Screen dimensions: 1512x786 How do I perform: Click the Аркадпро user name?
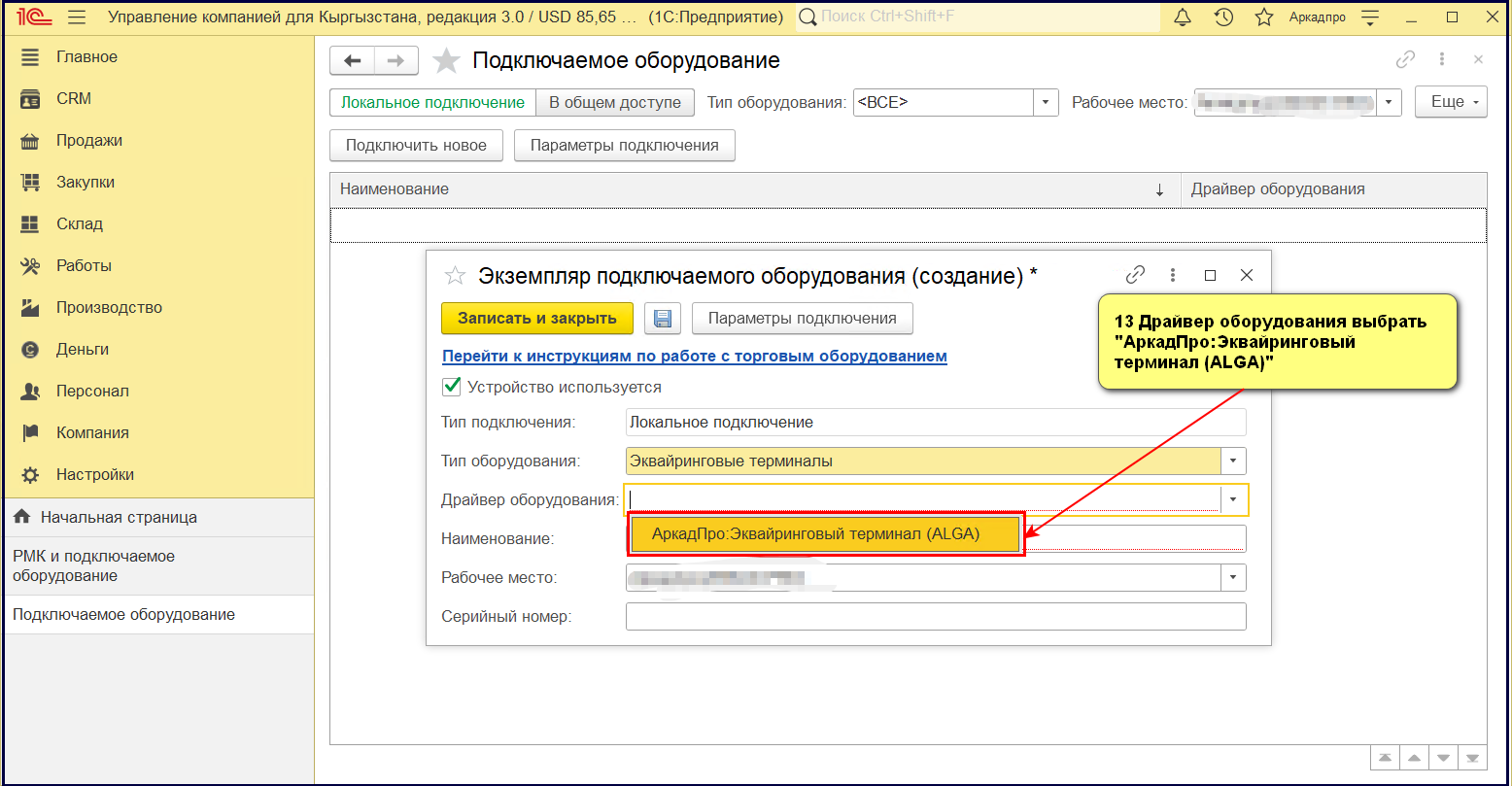tap(1317, 17)
